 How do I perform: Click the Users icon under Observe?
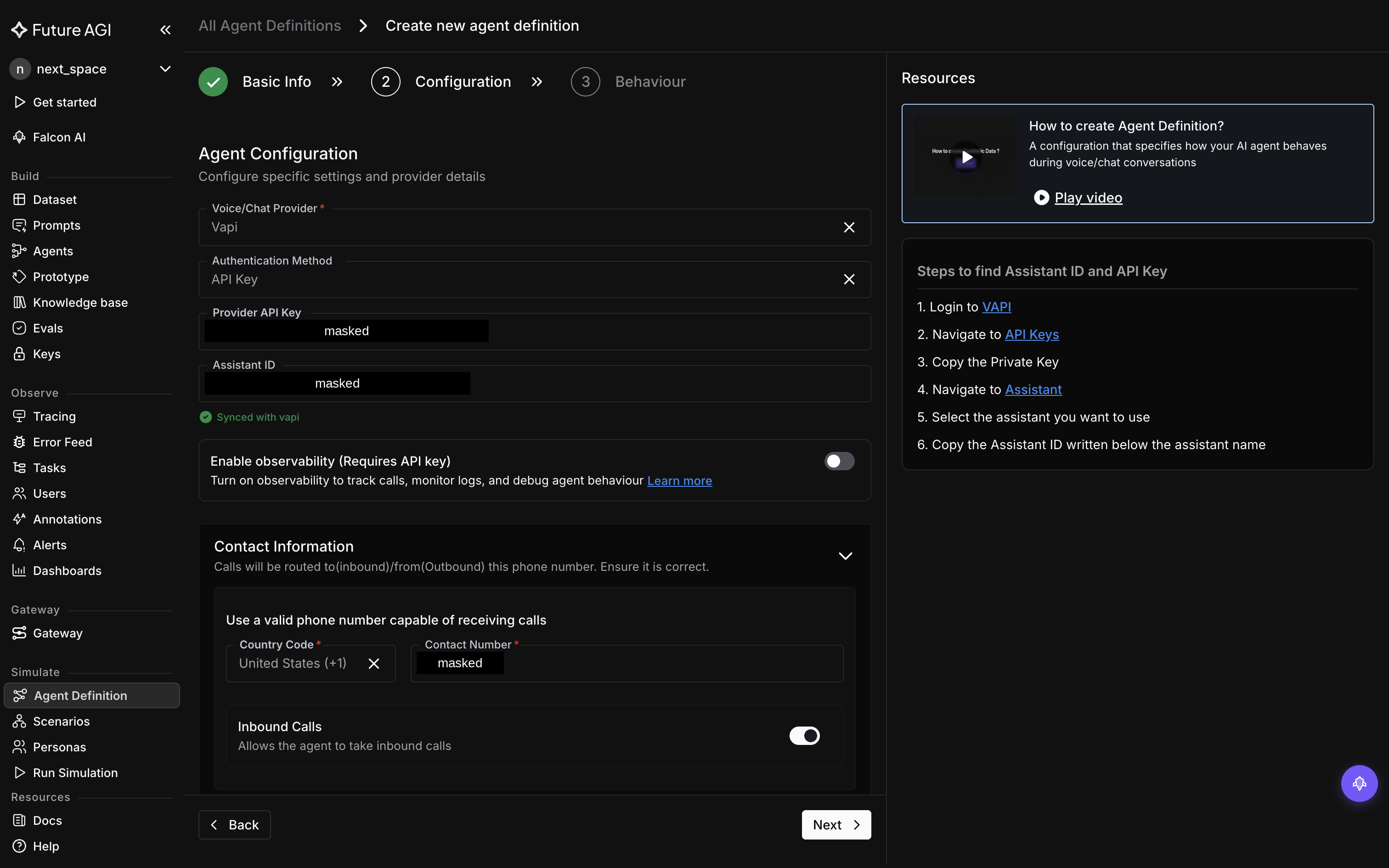pyautogui.click(x=19, y=493)
